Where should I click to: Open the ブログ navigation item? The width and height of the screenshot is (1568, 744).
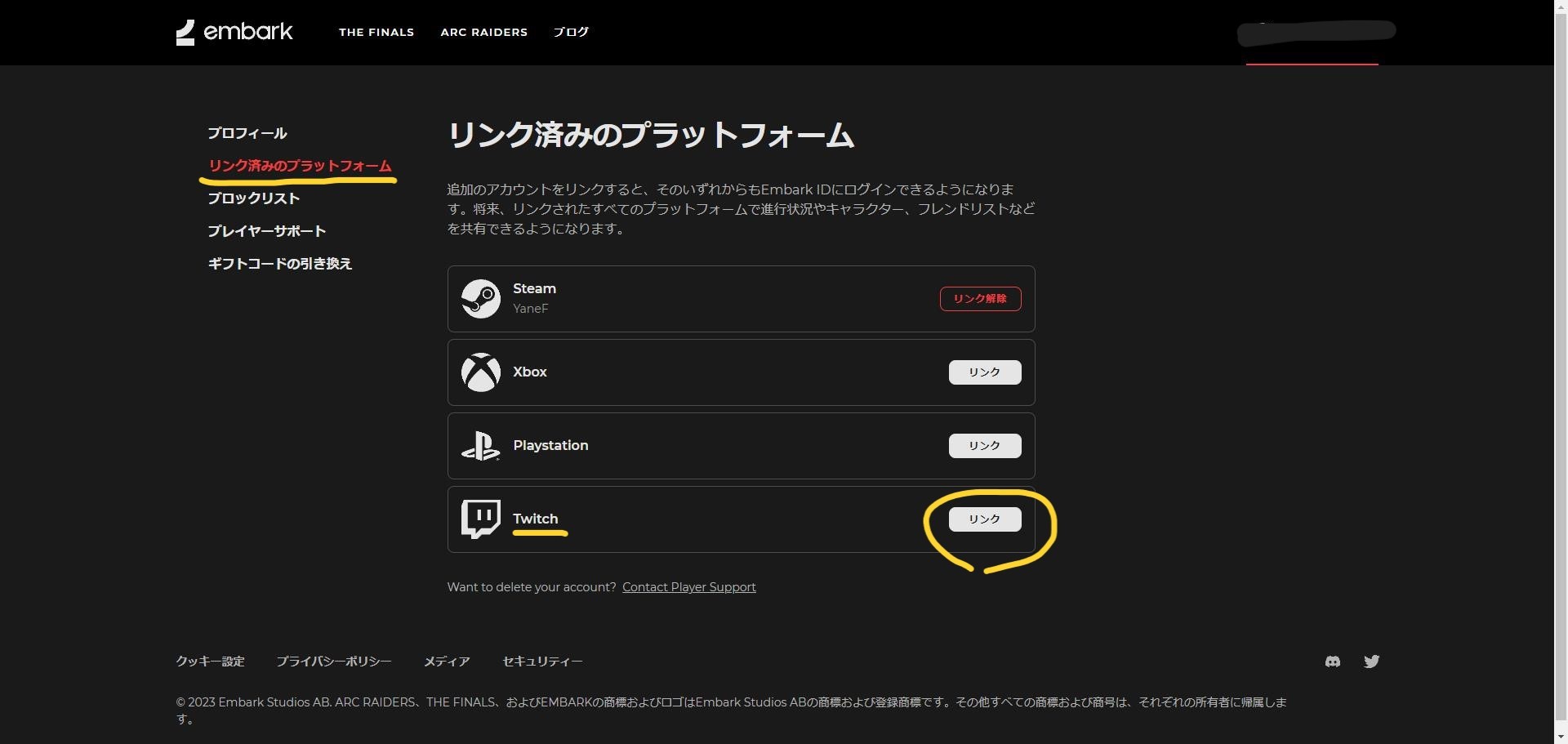571,32
